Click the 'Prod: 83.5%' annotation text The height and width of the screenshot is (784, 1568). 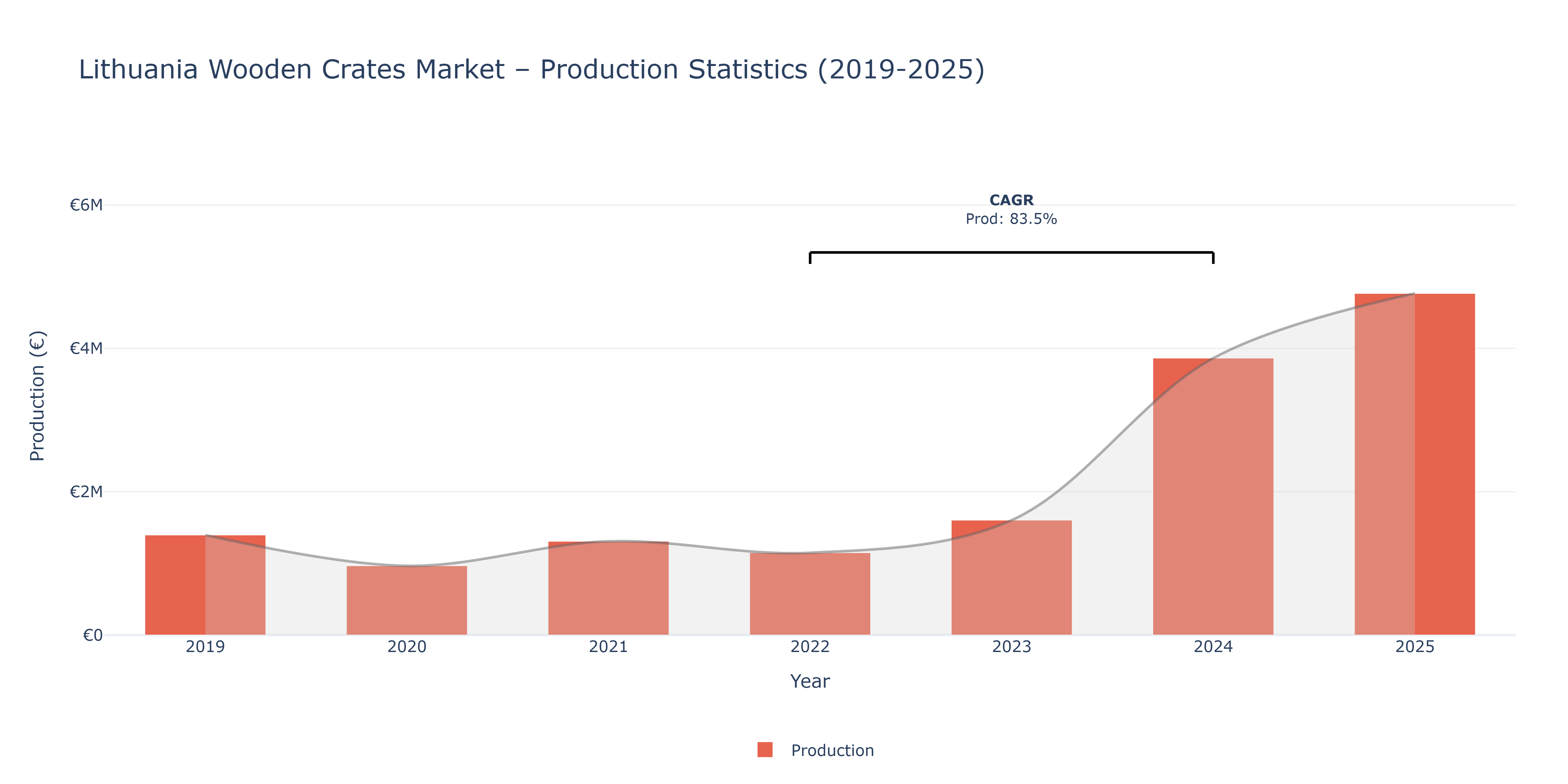click(x=1011, y=219)
